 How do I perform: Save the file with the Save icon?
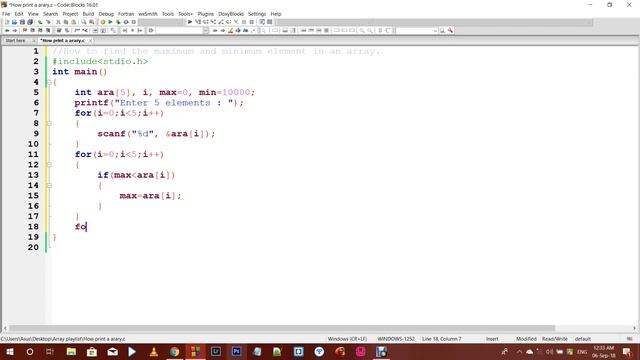[x=22, y=22]
